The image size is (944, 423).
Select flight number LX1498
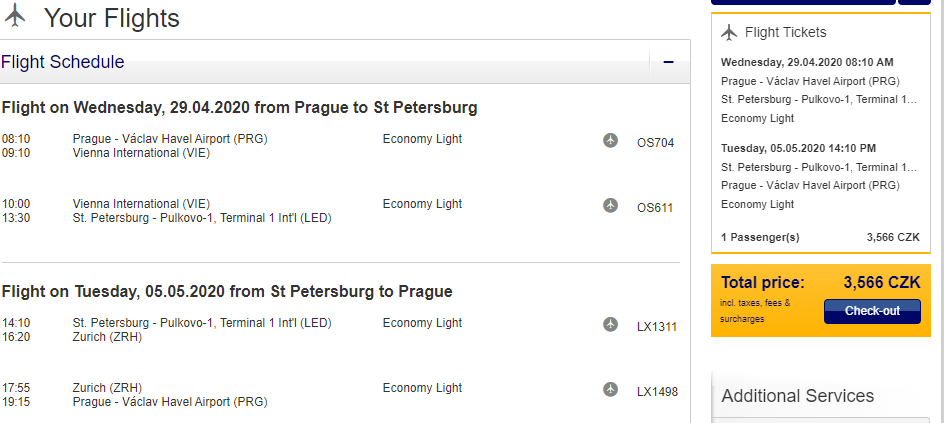coord(657,391)
